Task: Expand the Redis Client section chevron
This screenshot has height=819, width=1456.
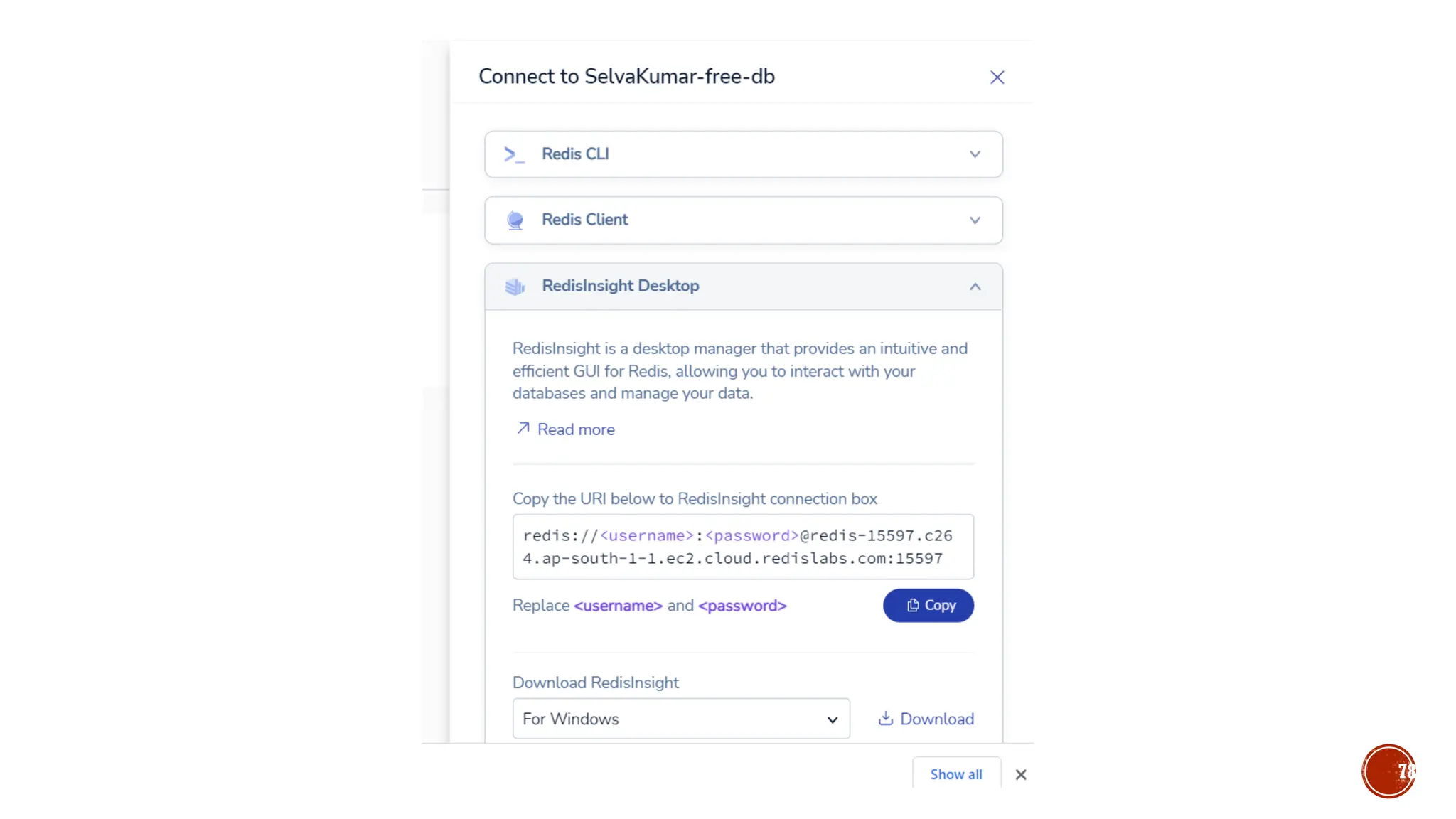Action: tap(975, 220)
